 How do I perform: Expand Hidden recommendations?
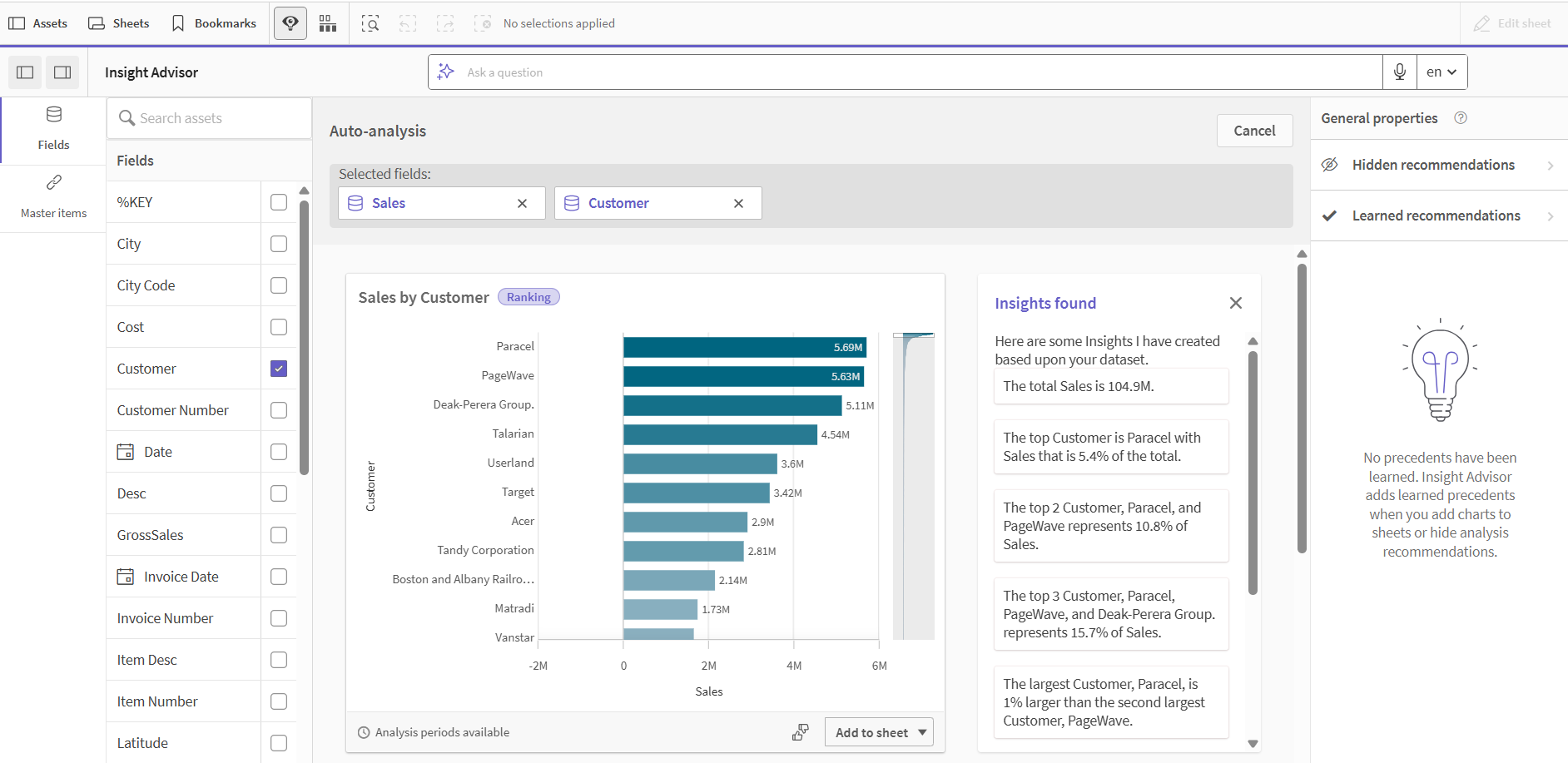[1437, 164]
